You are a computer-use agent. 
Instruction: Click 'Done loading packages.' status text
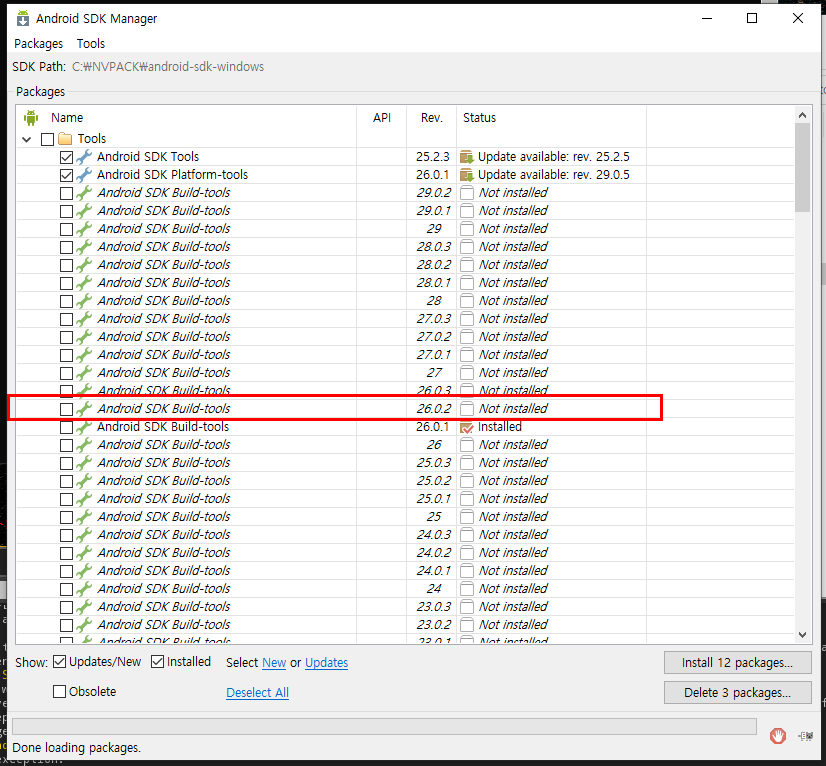[76, 748]
